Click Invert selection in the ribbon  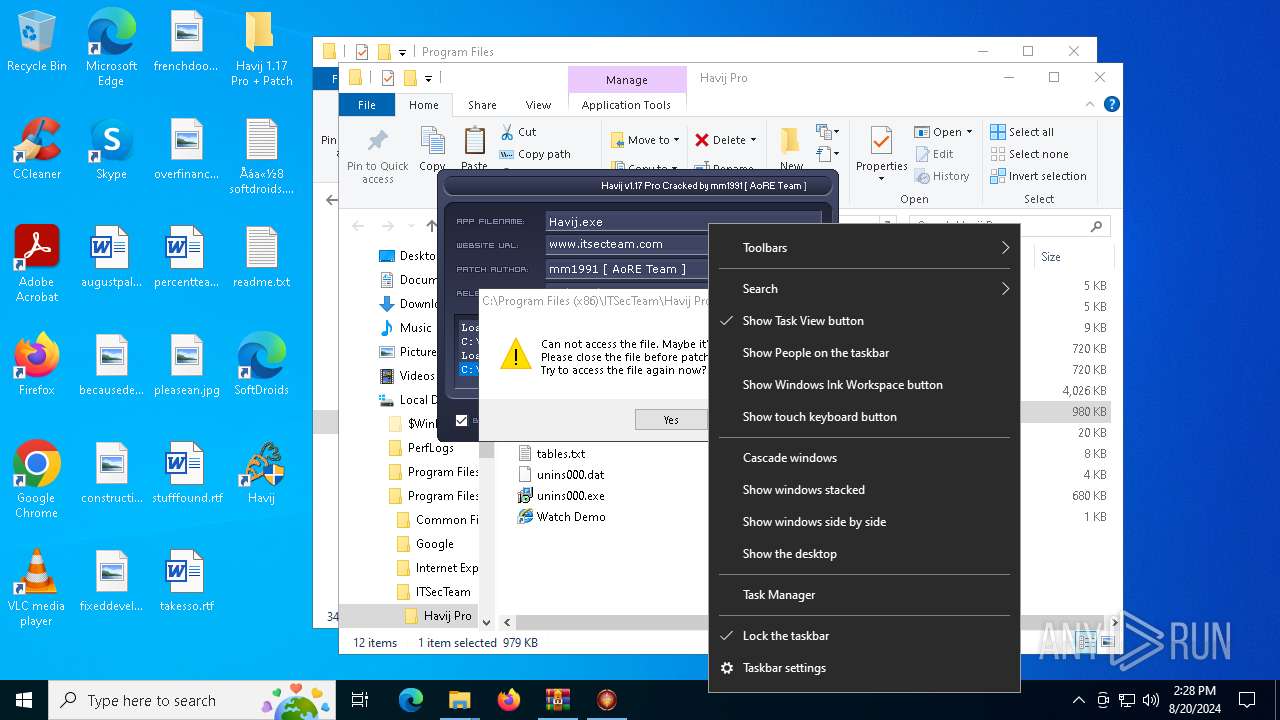tap(1037, 176)
